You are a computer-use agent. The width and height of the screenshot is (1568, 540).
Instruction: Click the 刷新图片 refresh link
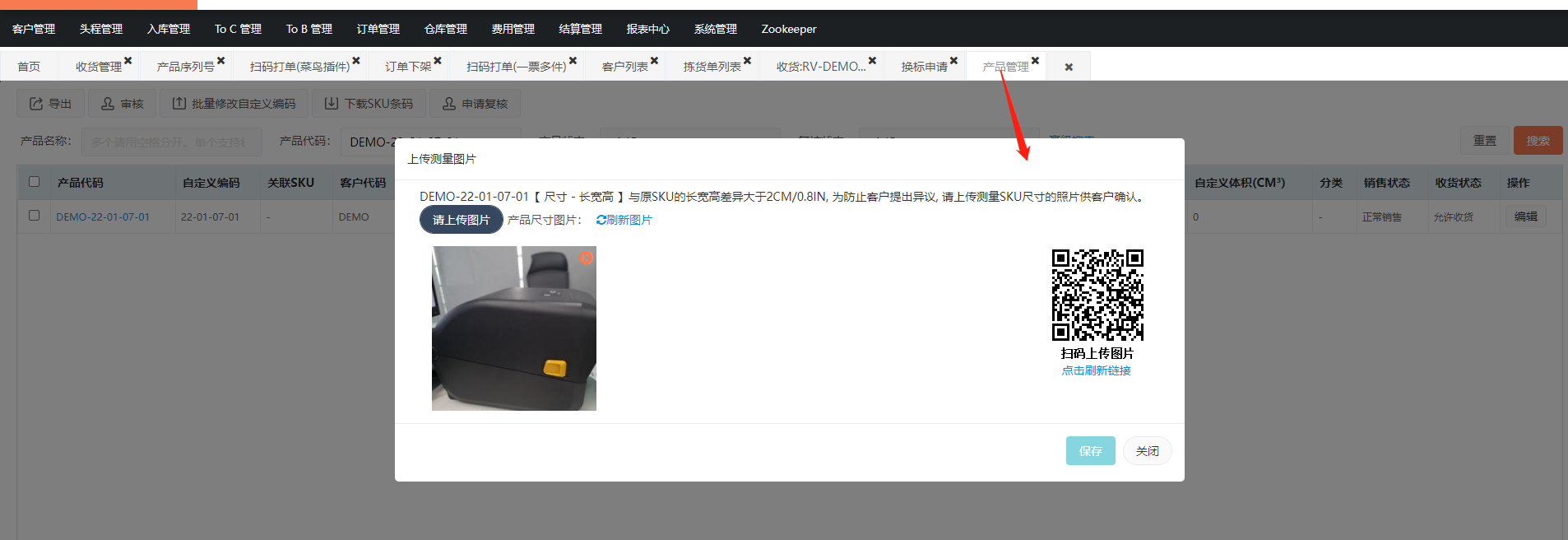point(624,220)
